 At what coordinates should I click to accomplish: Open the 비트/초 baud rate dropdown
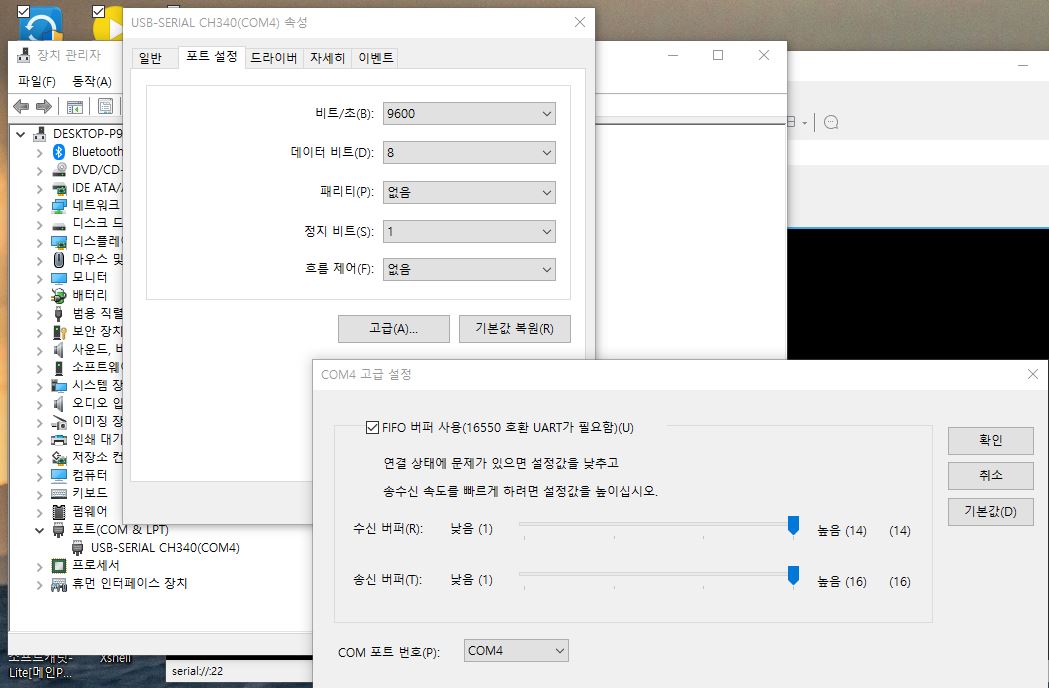469,114
